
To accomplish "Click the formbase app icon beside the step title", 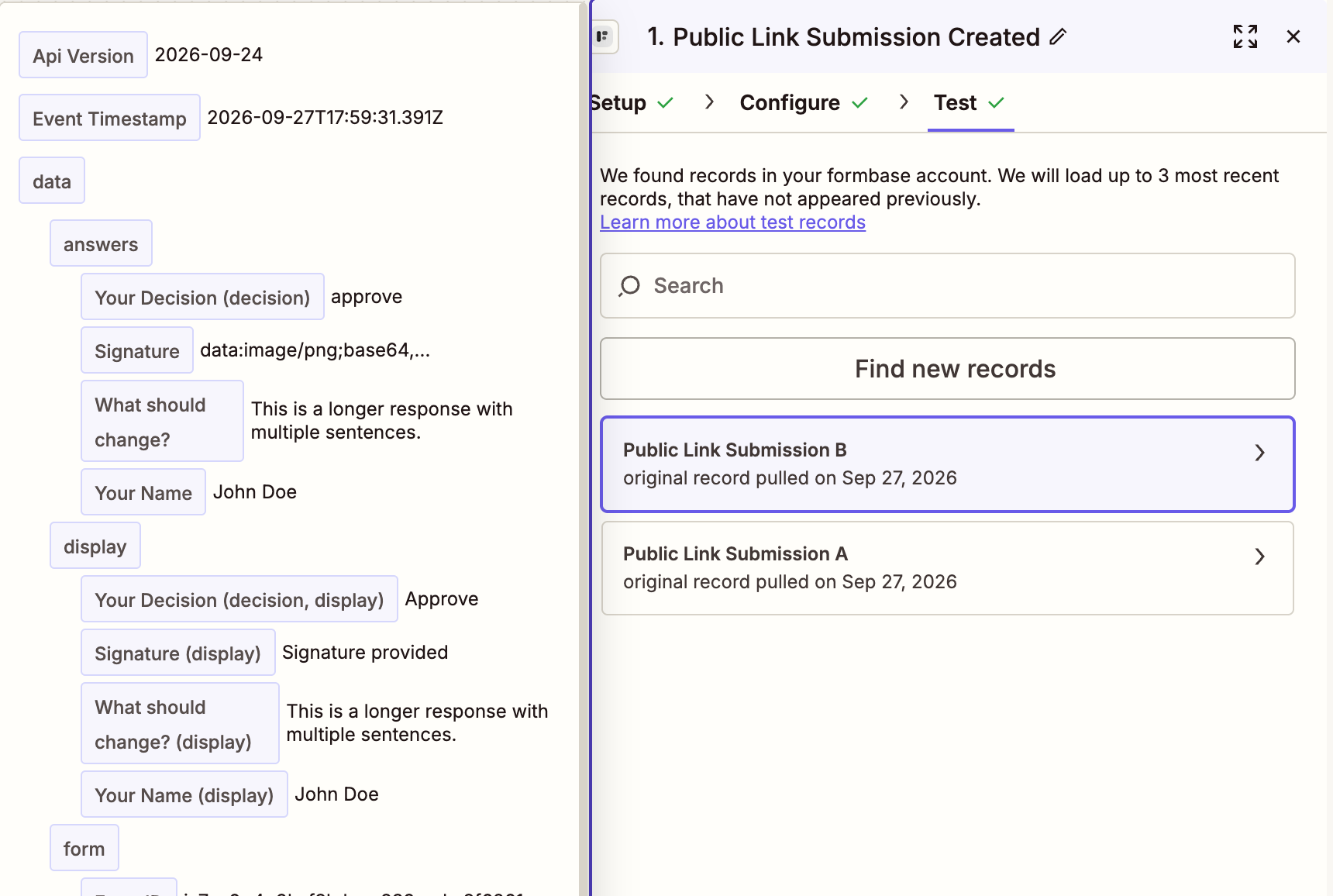I will [603, 37].
